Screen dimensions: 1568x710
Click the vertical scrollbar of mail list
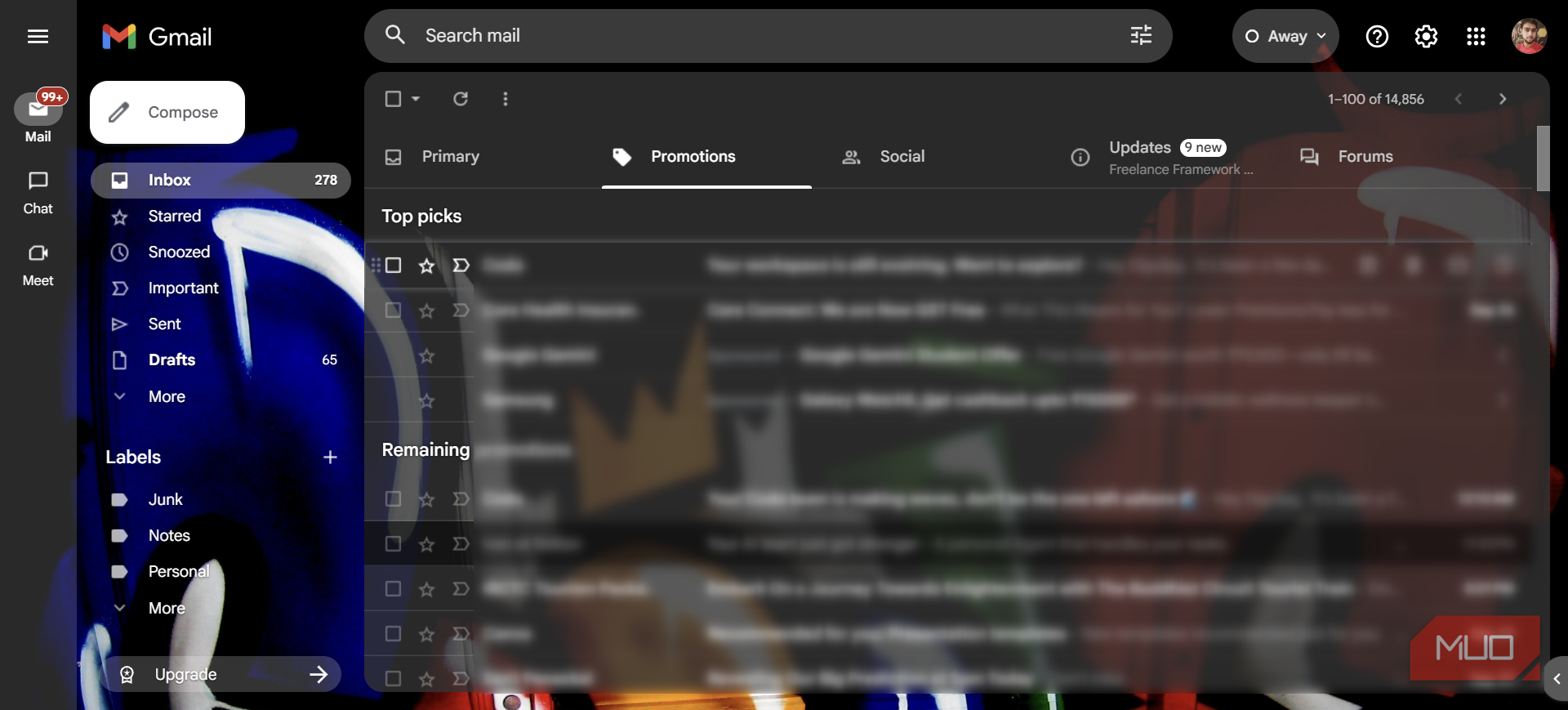tap(1543, 159)
